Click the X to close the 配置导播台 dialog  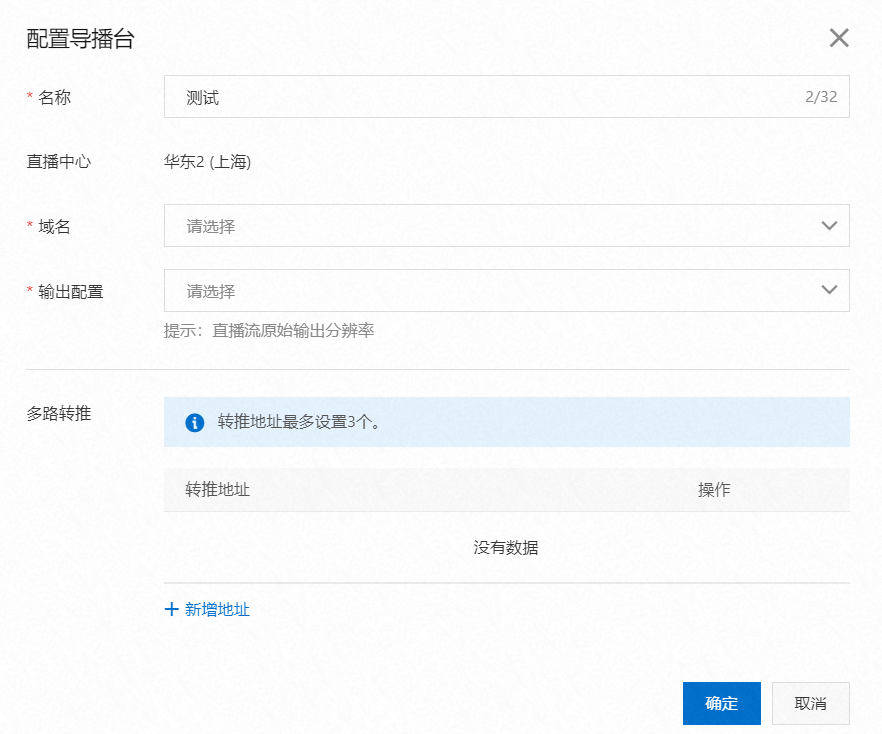838,38
